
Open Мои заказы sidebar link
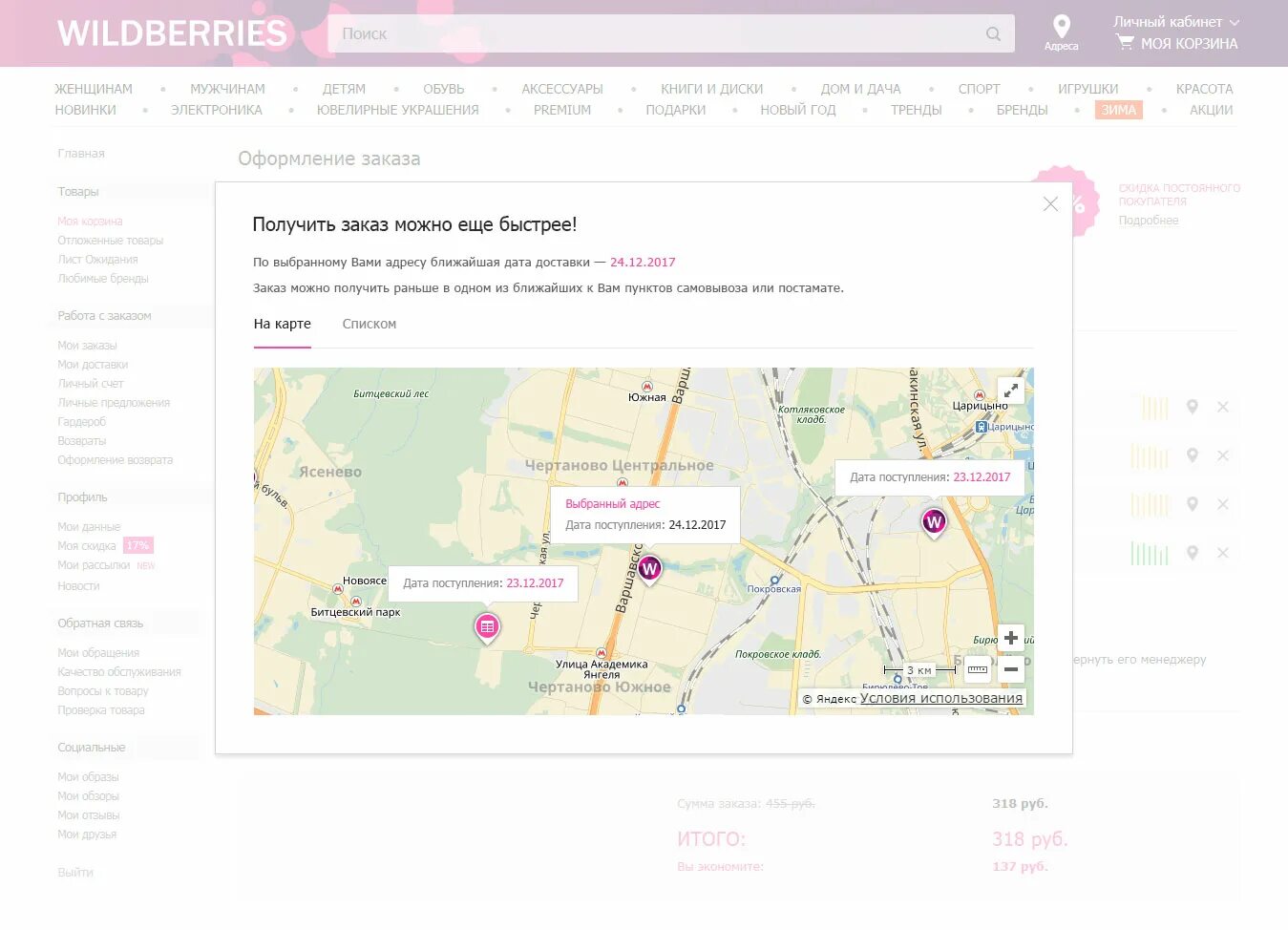[x=87, y=346]
